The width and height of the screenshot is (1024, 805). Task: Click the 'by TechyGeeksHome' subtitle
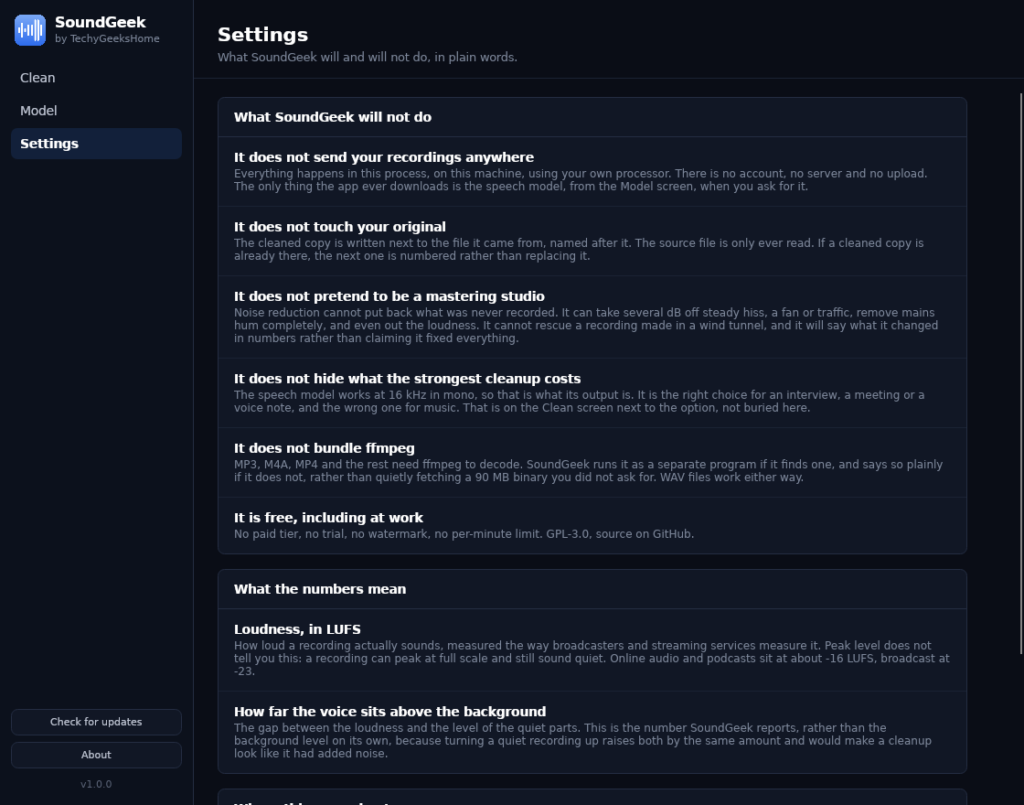[x=107, y=39]
